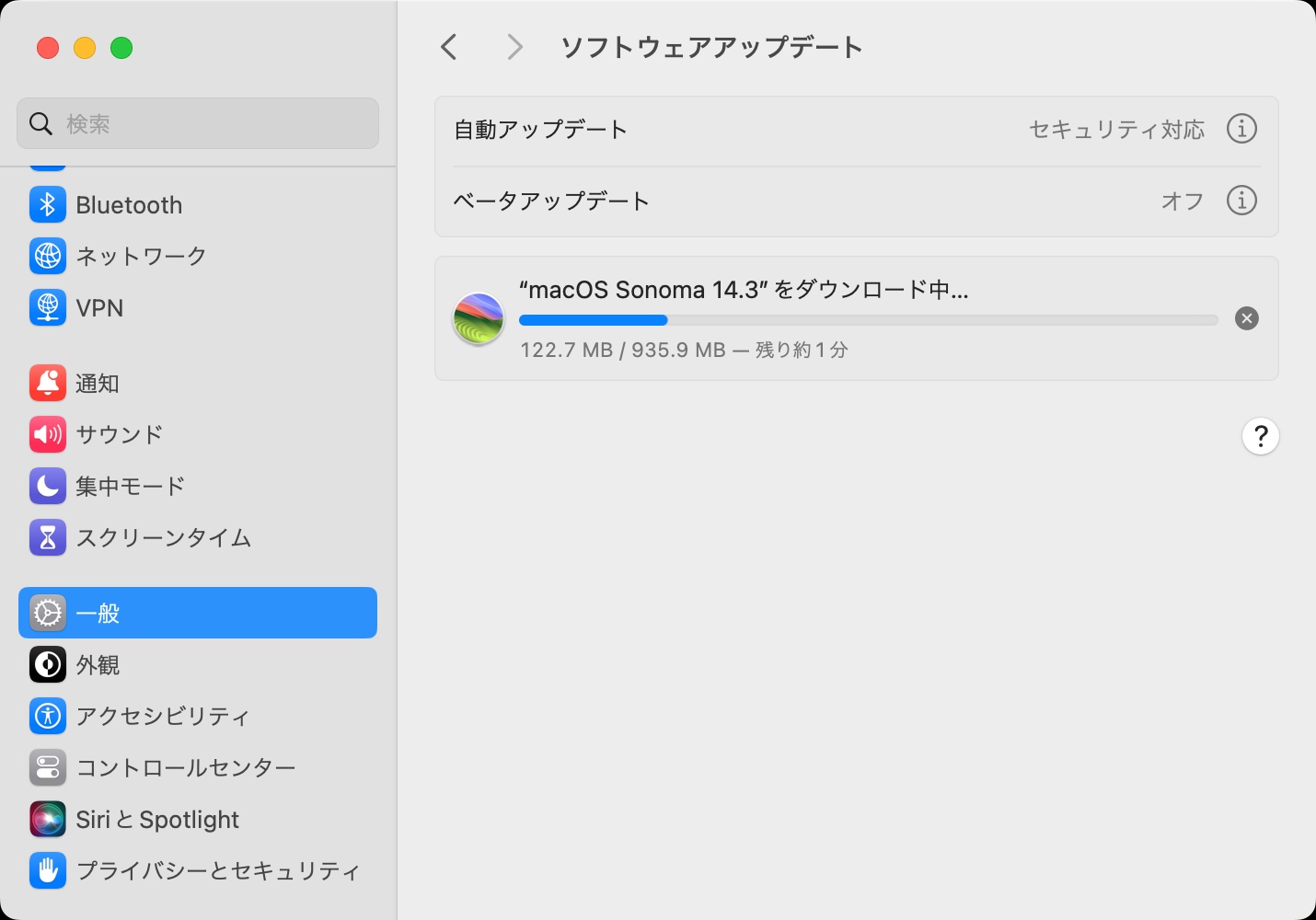Open 集中モード settings
1316x920 pixels.
[x=198, y=486]
